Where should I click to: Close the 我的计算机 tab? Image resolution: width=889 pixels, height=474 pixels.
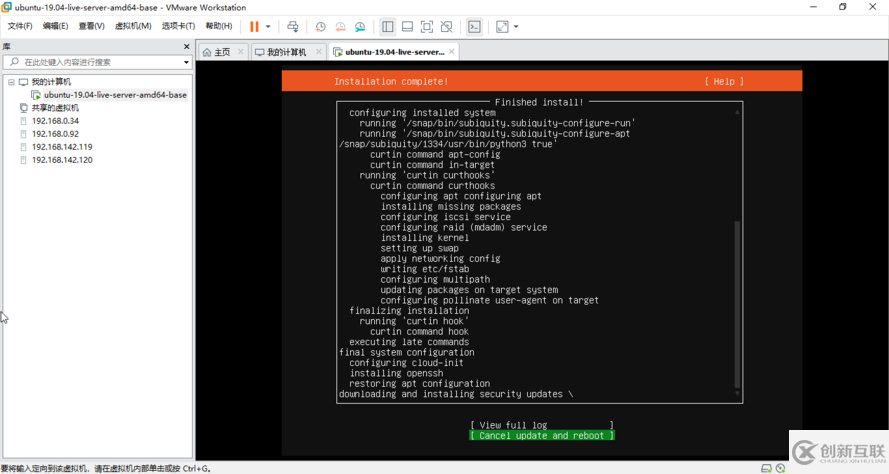(x=319, y=52)
